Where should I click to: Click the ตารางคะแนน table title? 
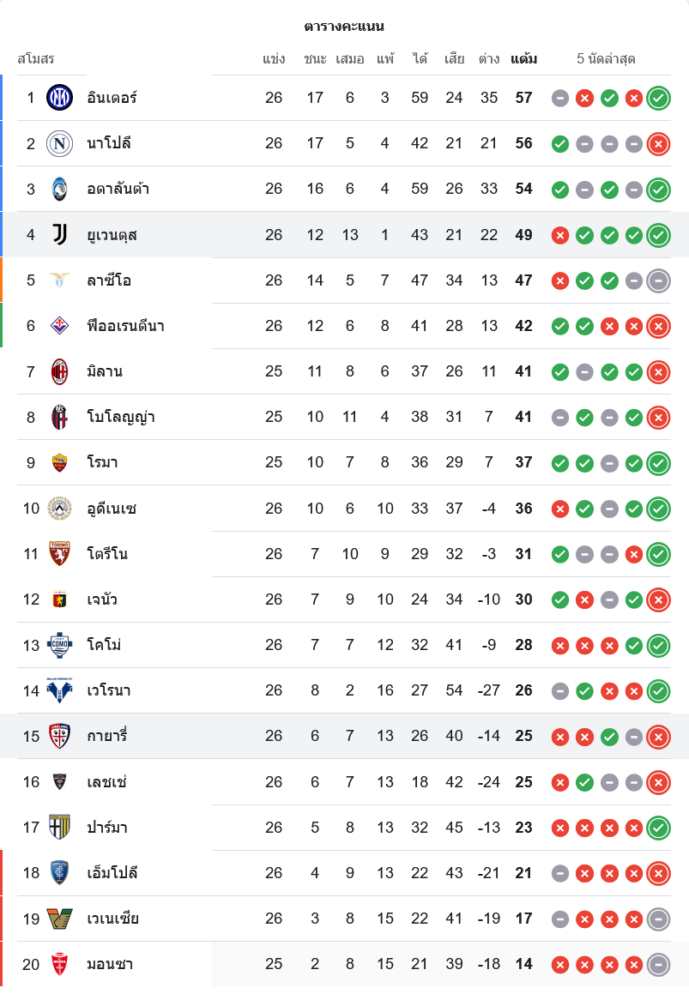click(344, 26)
